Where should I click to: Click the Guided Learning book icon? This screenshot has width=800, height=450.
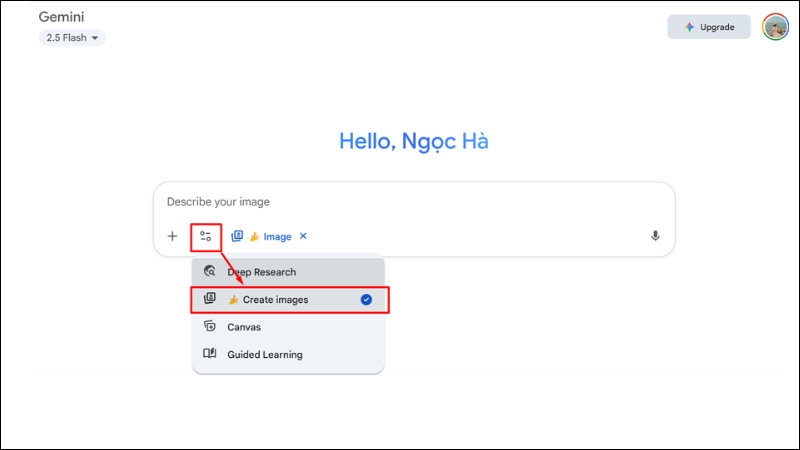(x=210, y=354)
